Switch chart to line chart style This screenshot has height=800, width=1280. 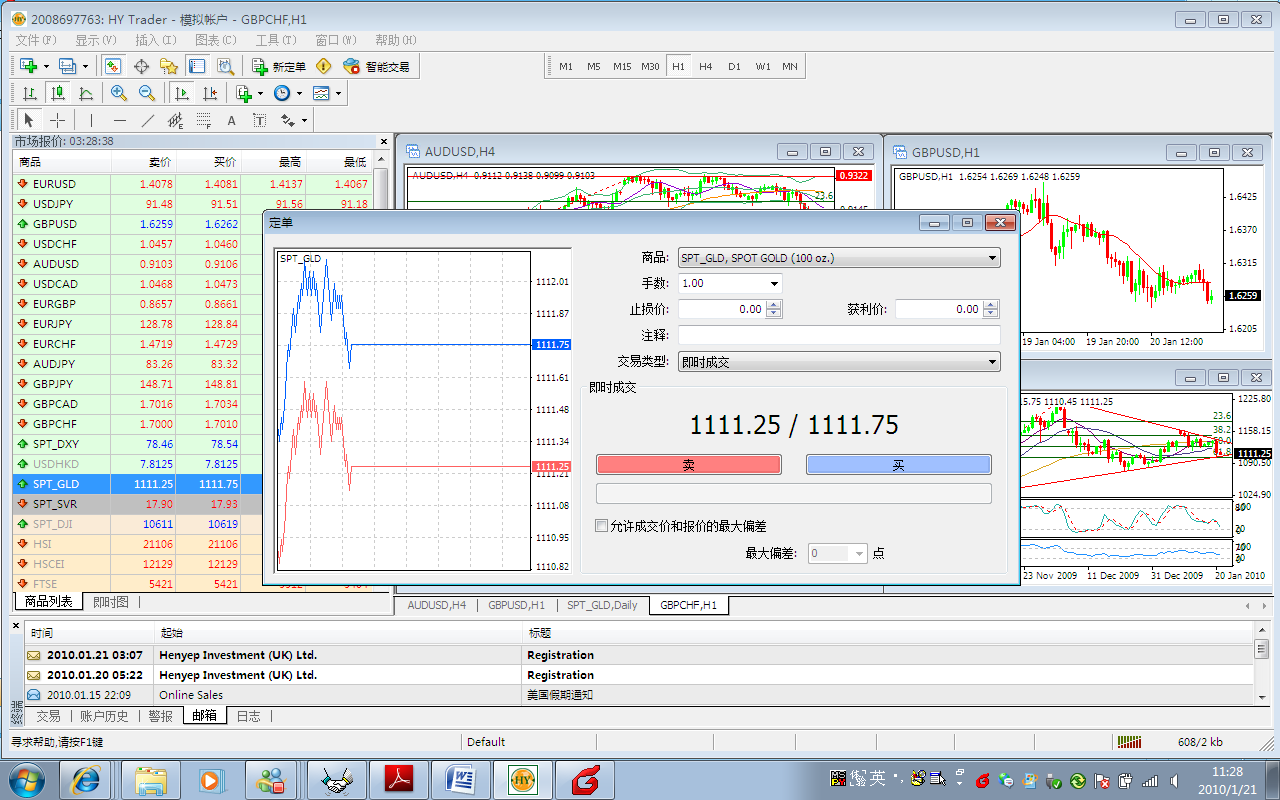tap(86, 93)
